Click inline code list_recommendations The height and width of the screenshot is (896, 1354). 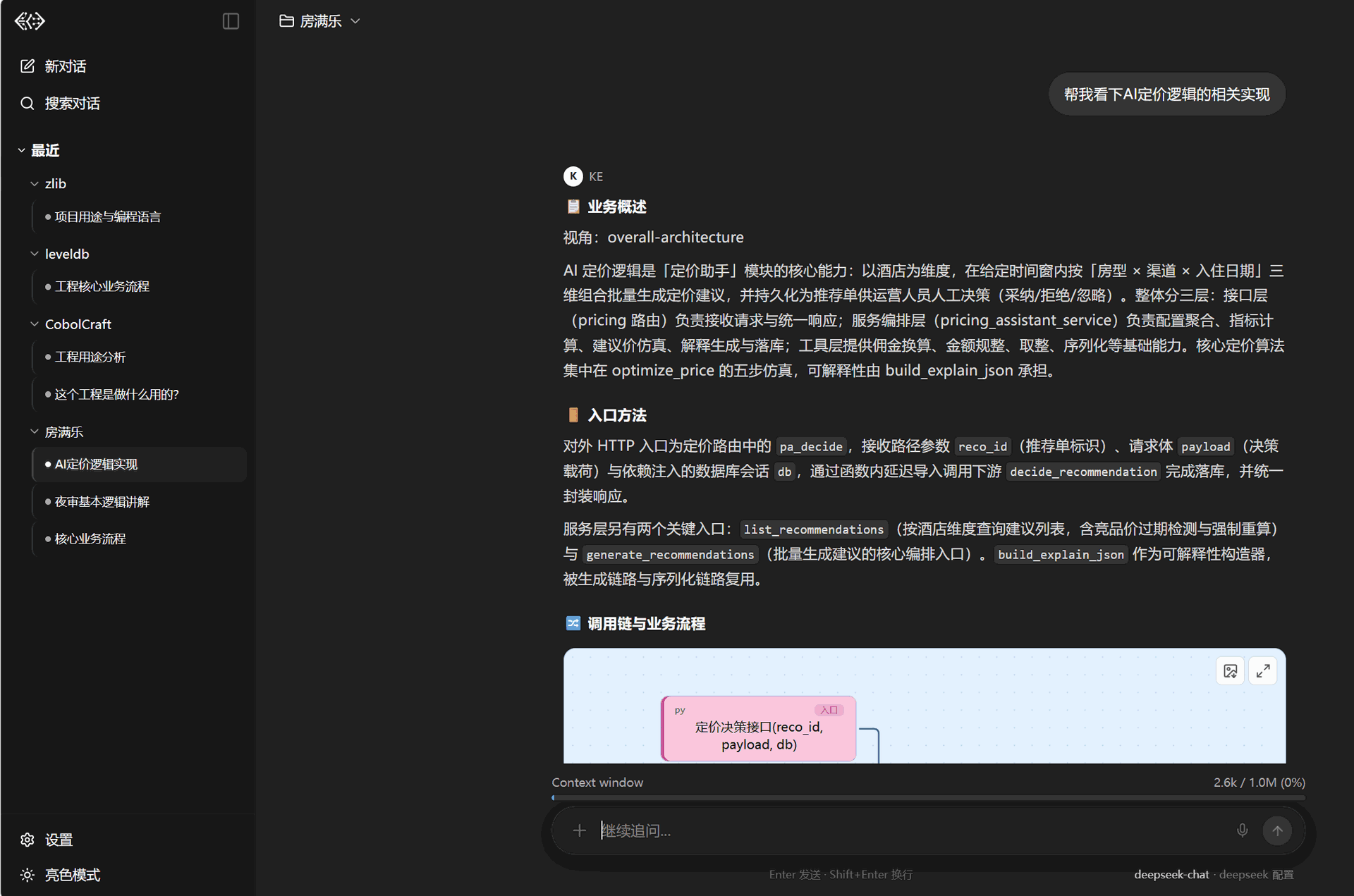814,529
